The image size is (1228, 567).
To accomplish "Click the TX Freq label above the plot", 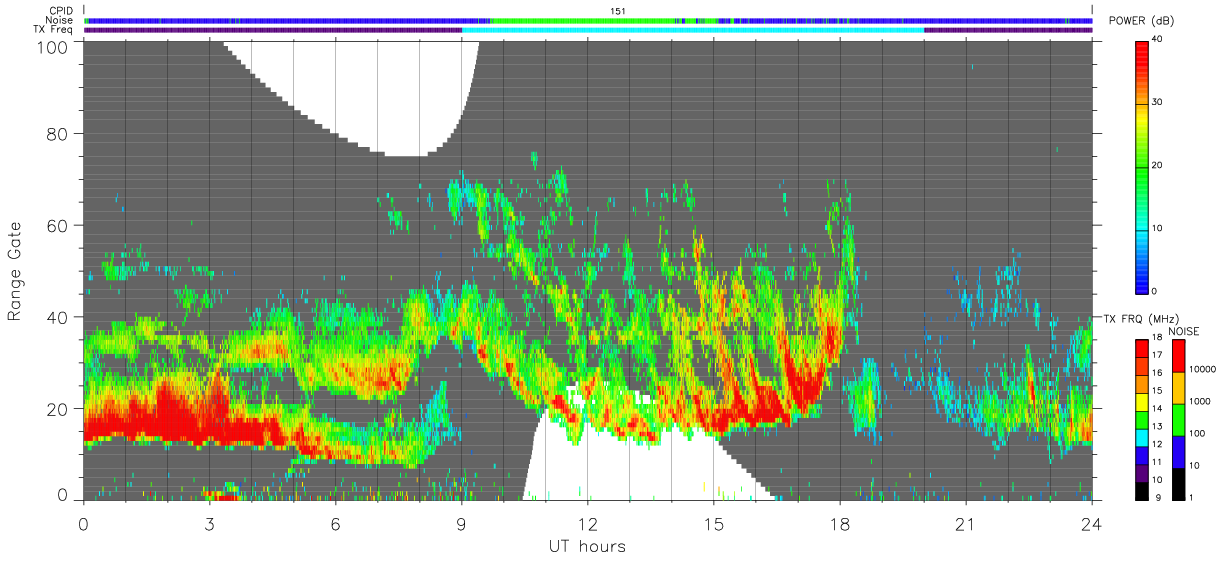I will [54, 30].
